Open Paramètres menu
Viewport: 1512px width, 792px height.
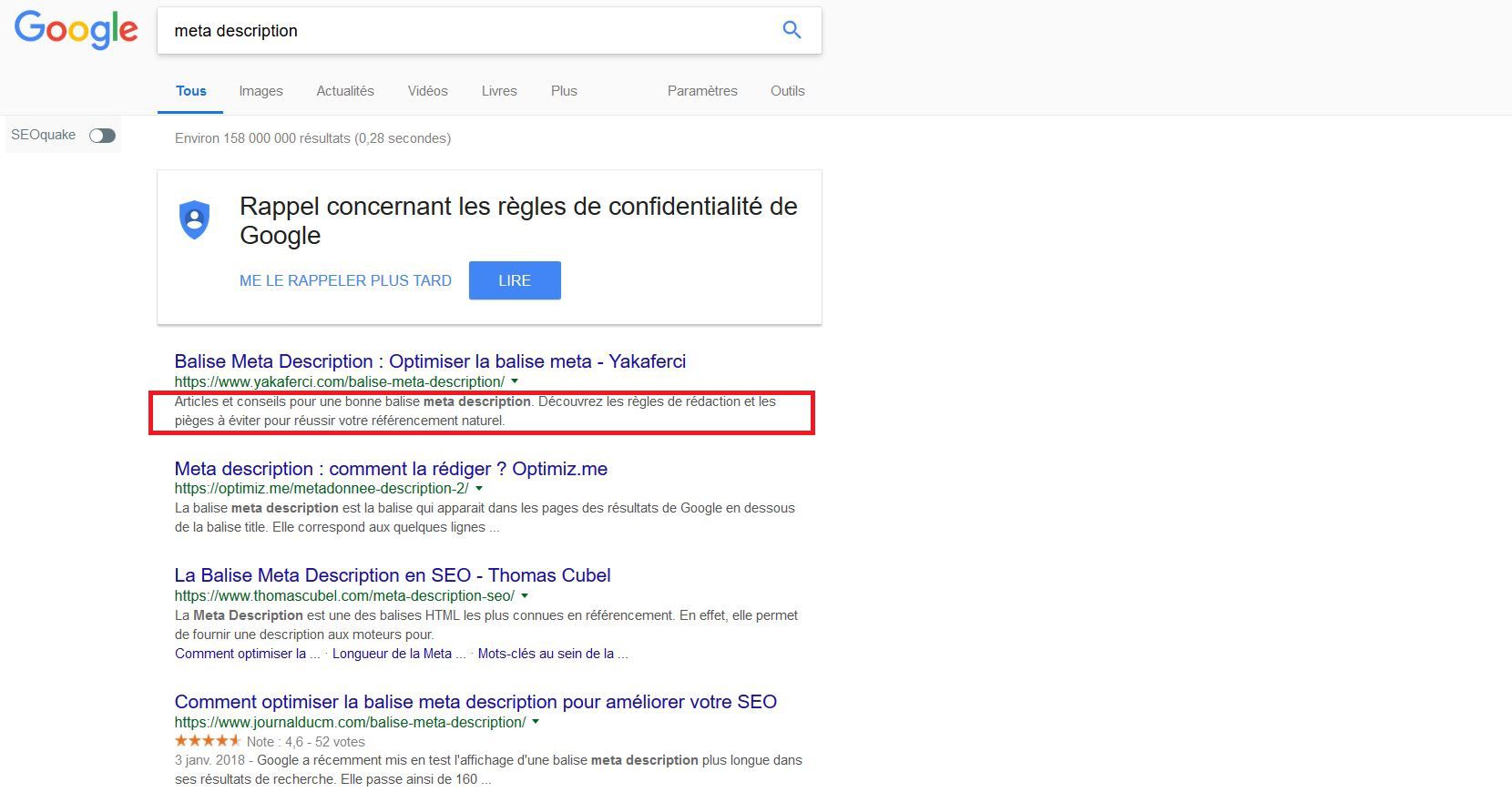pyautogui.click(x=702, y=91)
